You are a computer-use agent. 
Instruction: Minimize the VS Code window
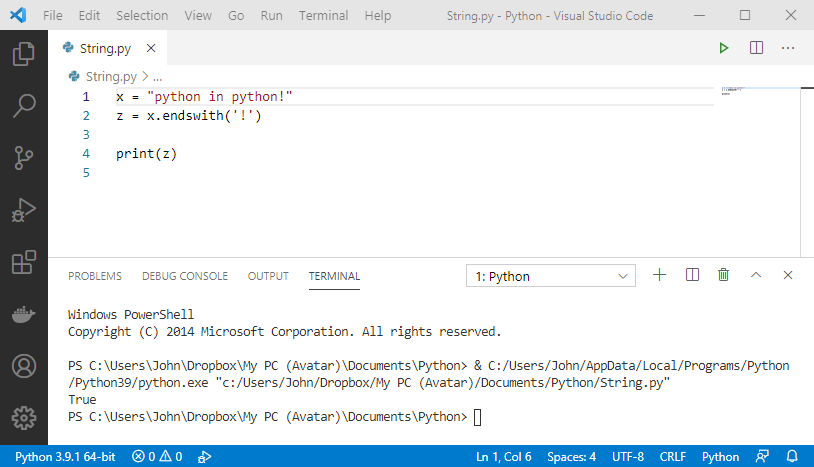coord(699,15)
